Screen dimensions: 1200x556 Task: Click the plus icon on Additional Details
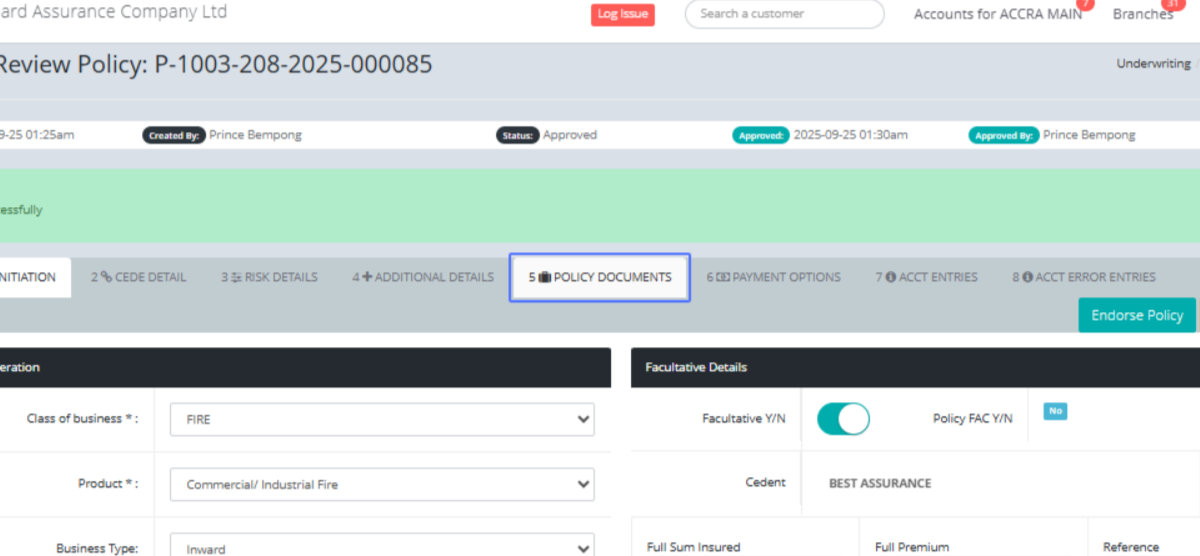(x=367, y=277)
